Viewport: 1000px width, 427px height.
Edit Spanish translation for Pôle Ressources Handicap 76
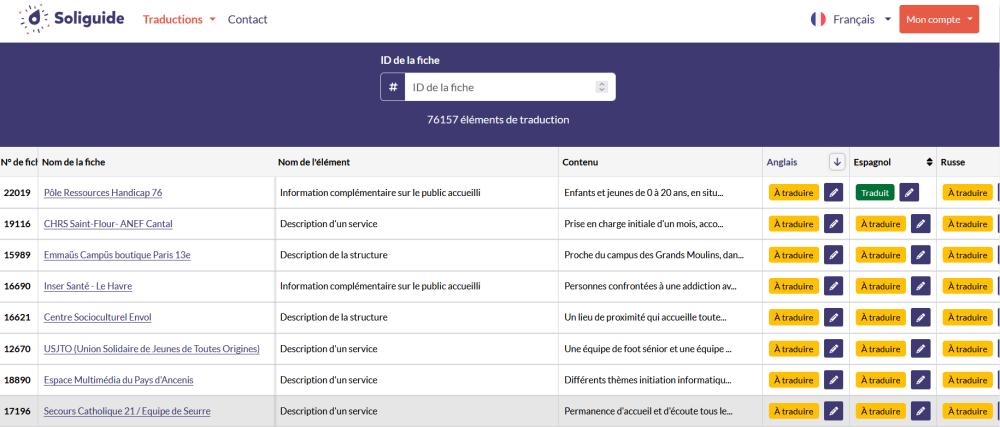pyautogui.click(x=908, y=193)
